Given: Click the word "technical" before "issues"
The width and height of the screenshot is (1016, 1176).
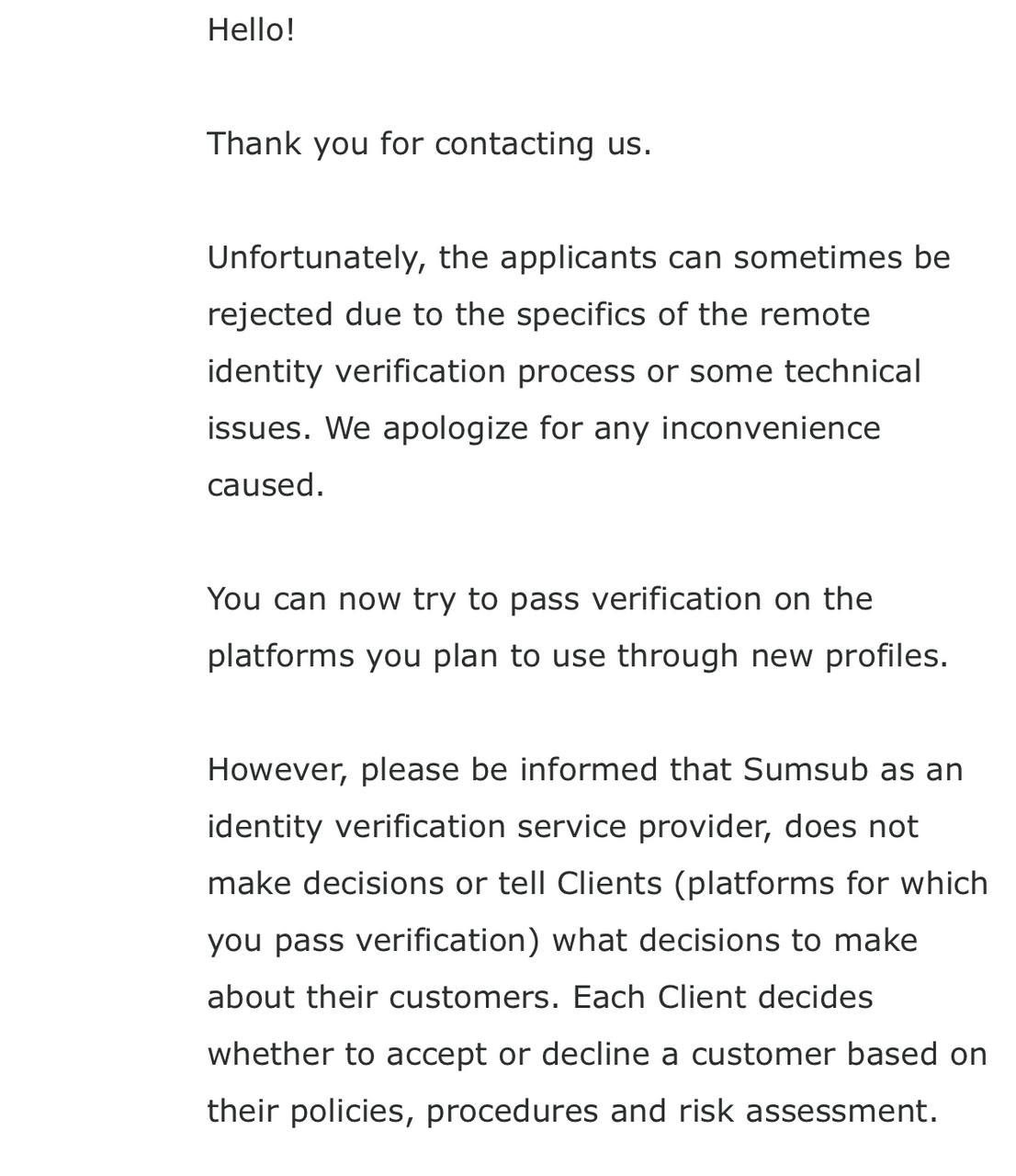Looking at the screenshot, I should 852,371.
